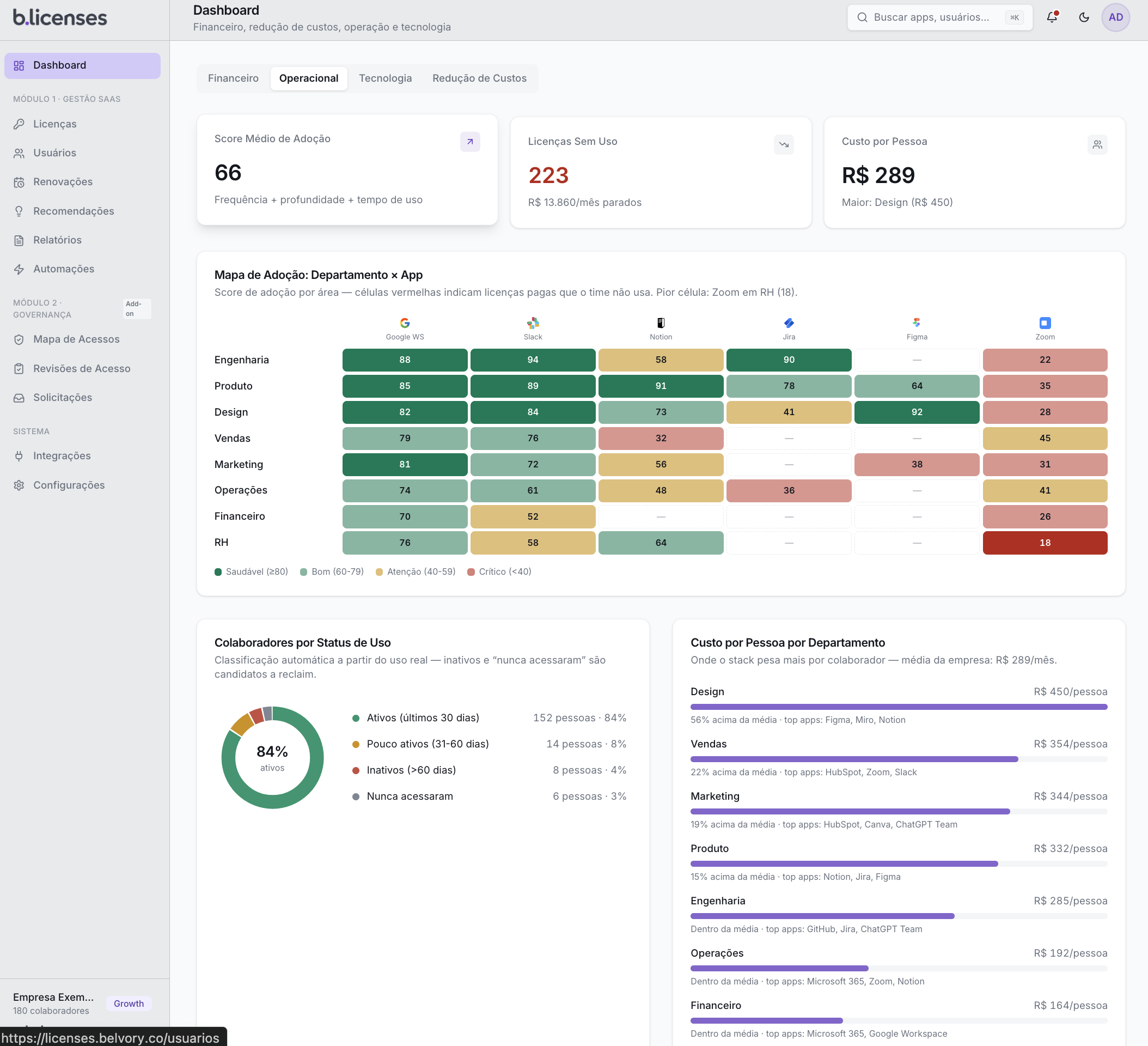Screen dimensions: 1148x1046
Task: Click the trend-down icon on Licenças Sem Uso
Action: click(x=784, y=145)
